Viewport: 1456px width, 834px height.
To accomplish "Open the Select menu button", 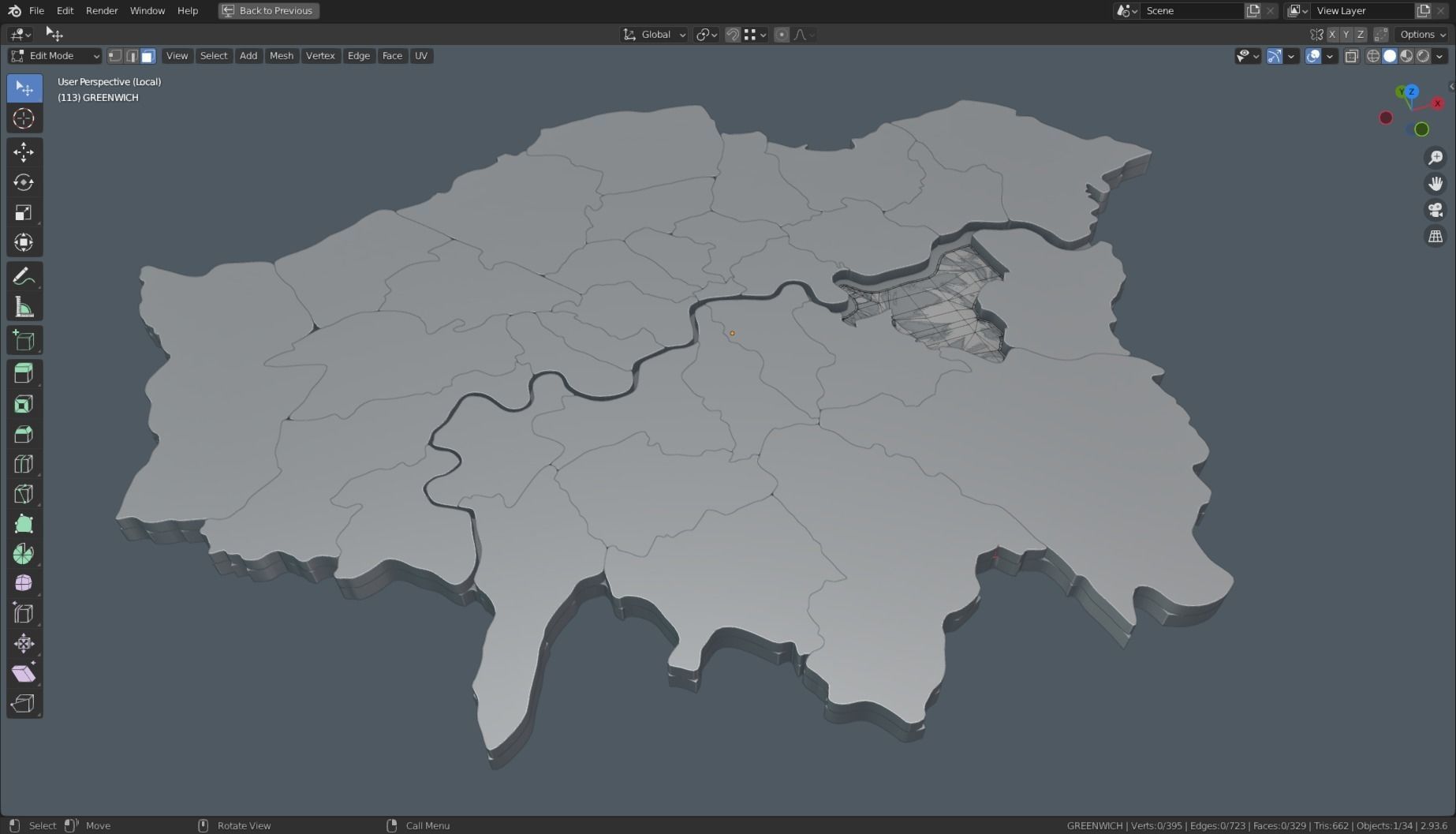I will (214, 56).
